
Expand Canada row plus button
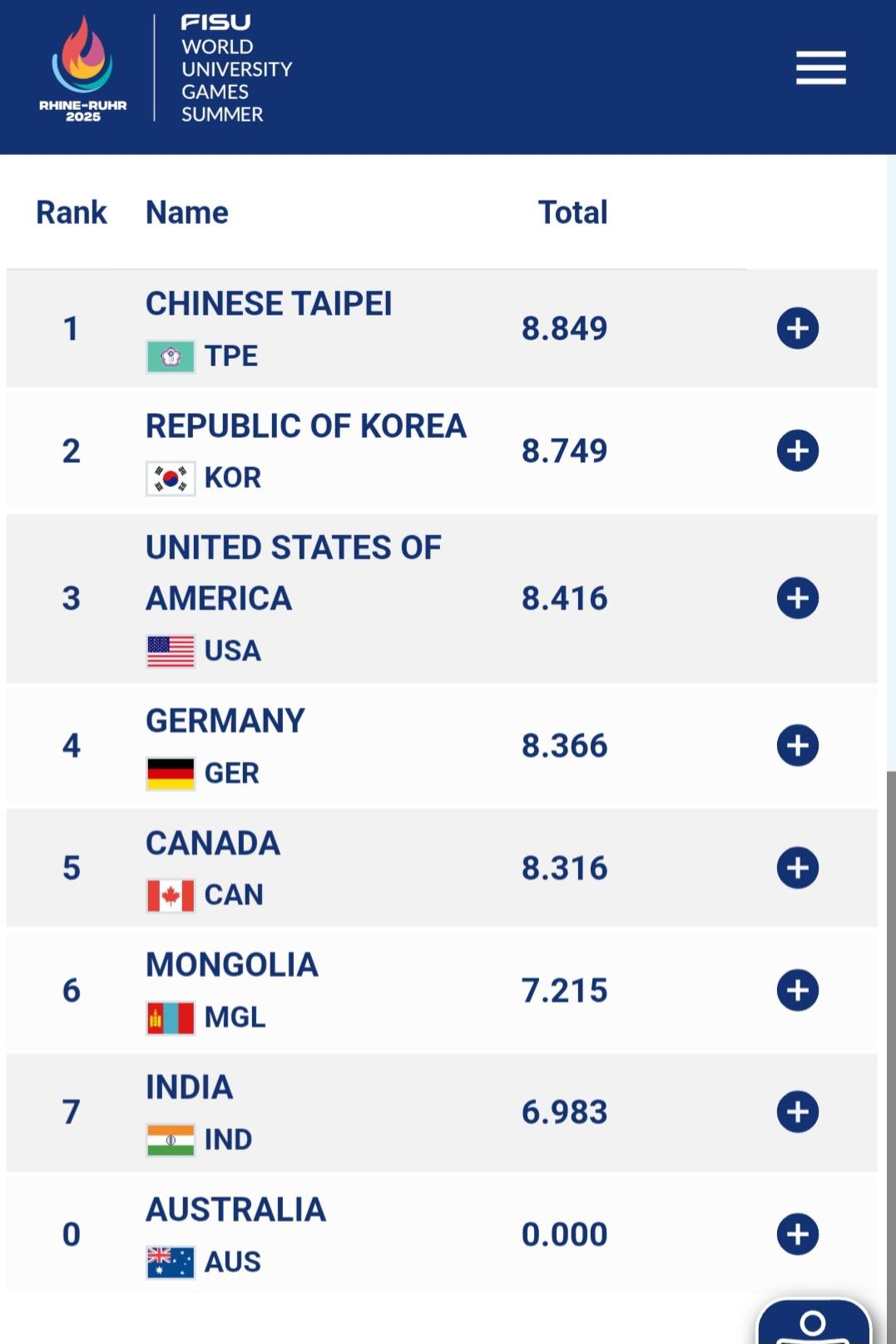click(797, 867)
